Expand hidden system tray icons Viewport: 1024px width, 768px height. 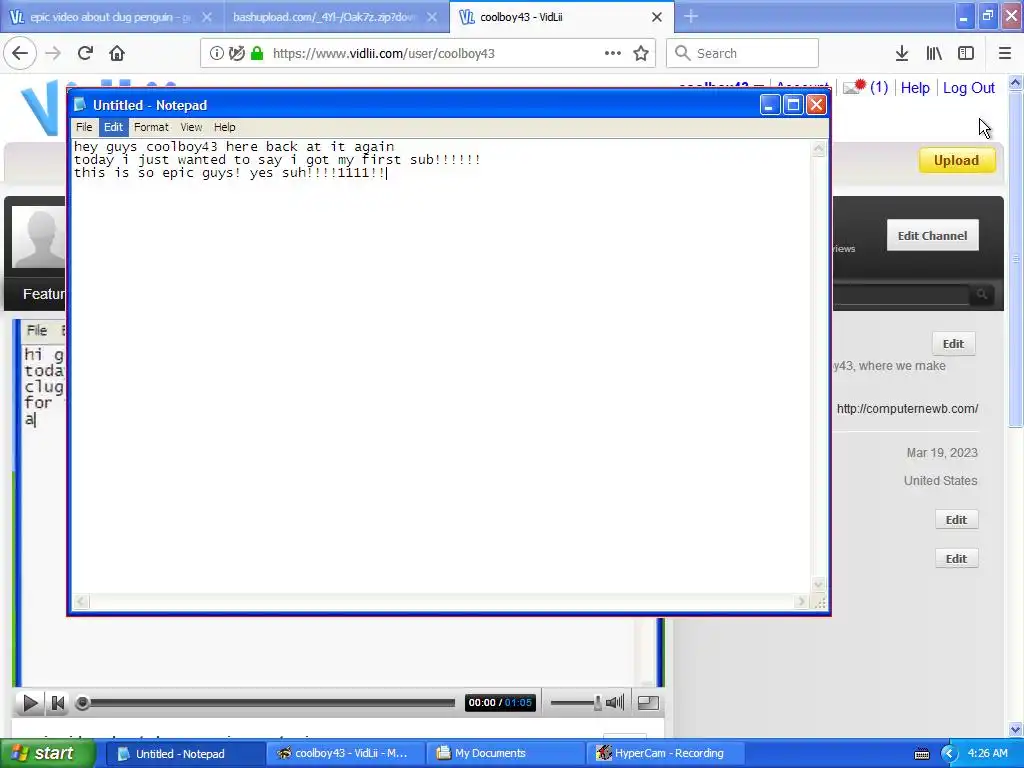click(x=949, y=754)
